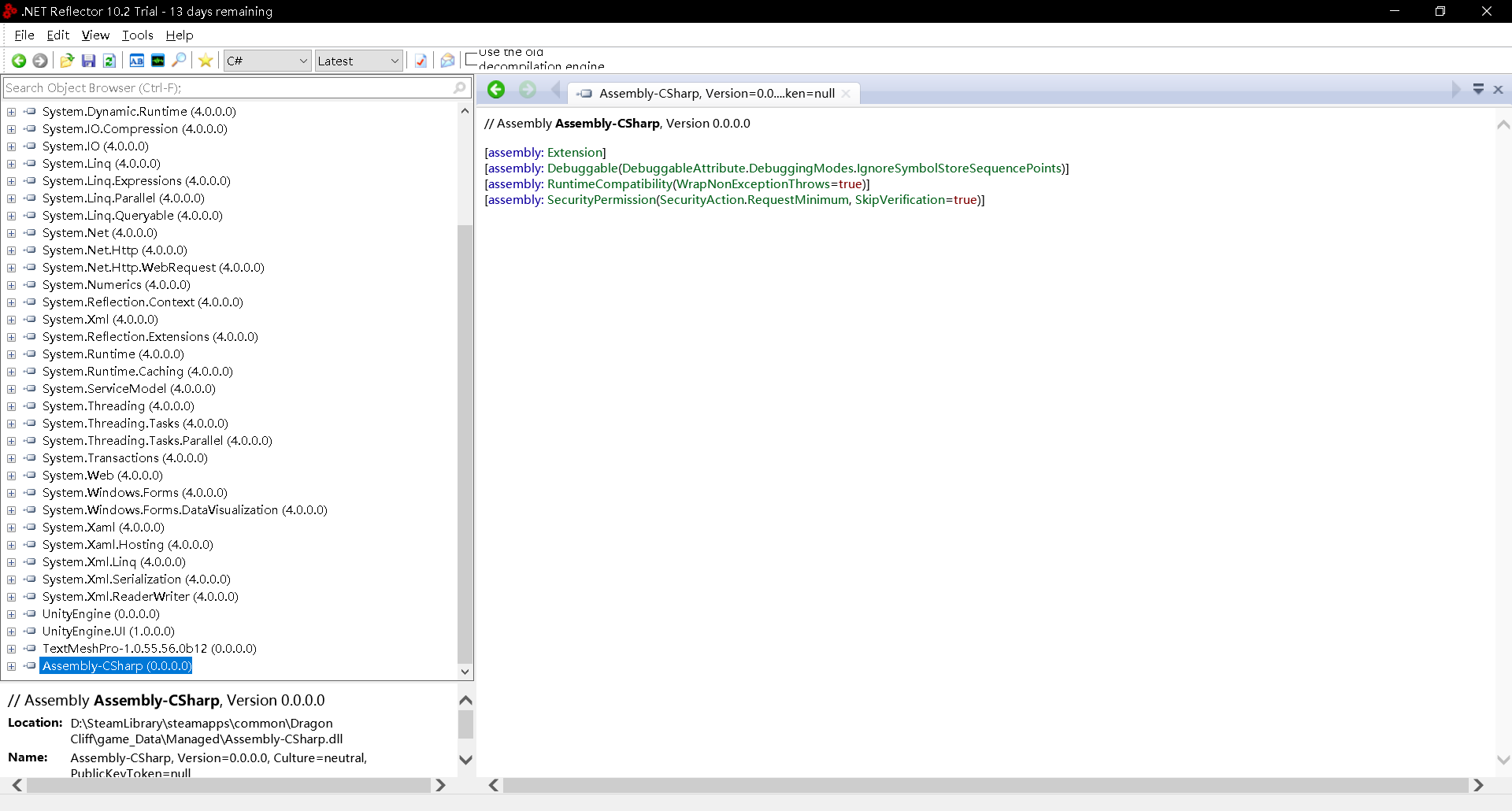Toggle 'Use the old decompilation engine' checkbox
This screenshot has width=1512, height=811.
pos(472,59)
